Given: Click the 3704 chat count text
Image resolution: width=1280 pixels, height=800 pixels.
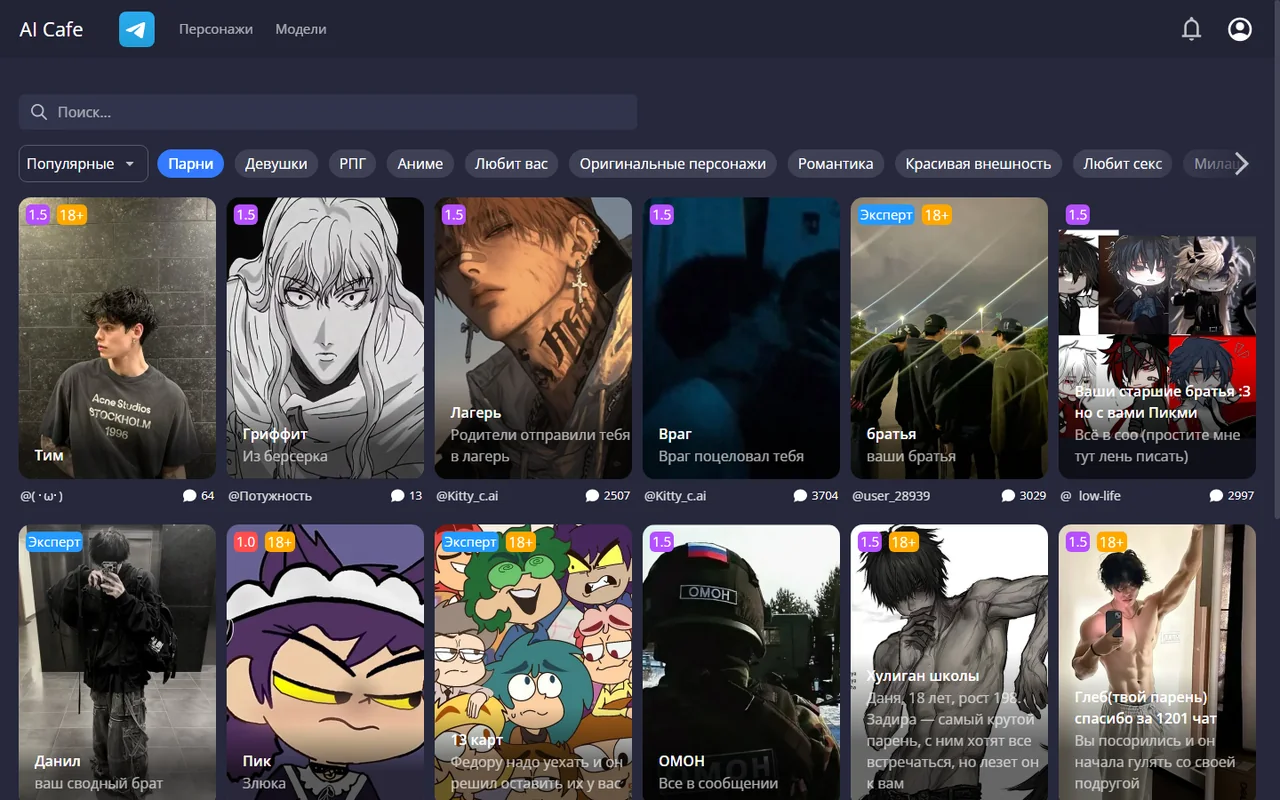Looking at the screenshot, I should (825, 496).
